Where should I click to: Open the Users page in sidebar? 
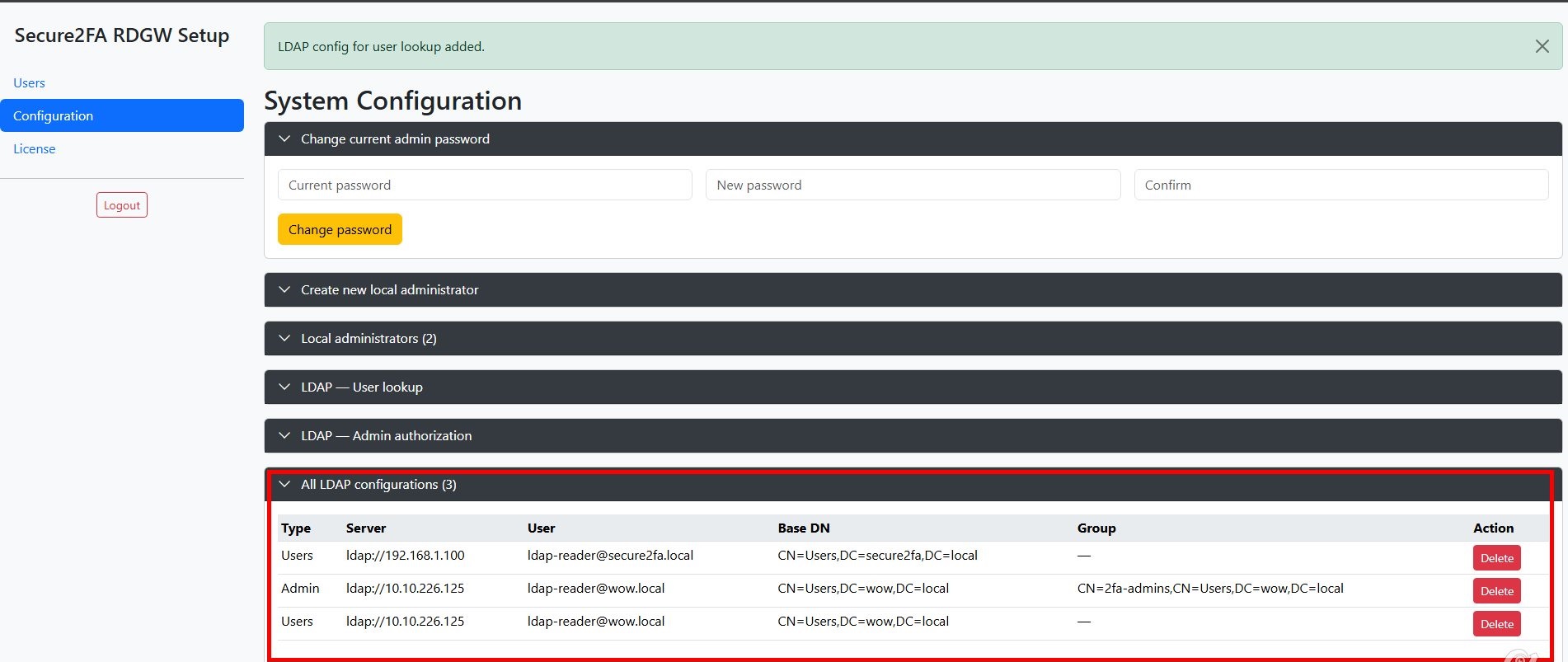pos(29,83)
